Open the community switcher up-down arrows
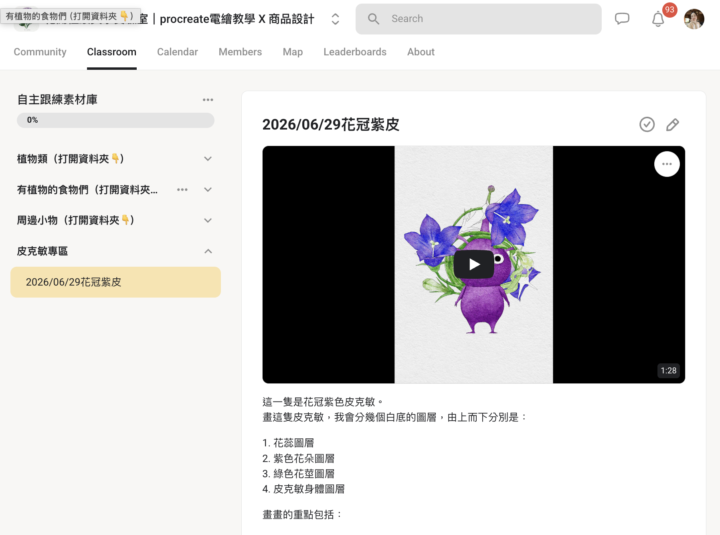Image resolution: width=720 pixels, height=535 pixels. tap(335, 19)
